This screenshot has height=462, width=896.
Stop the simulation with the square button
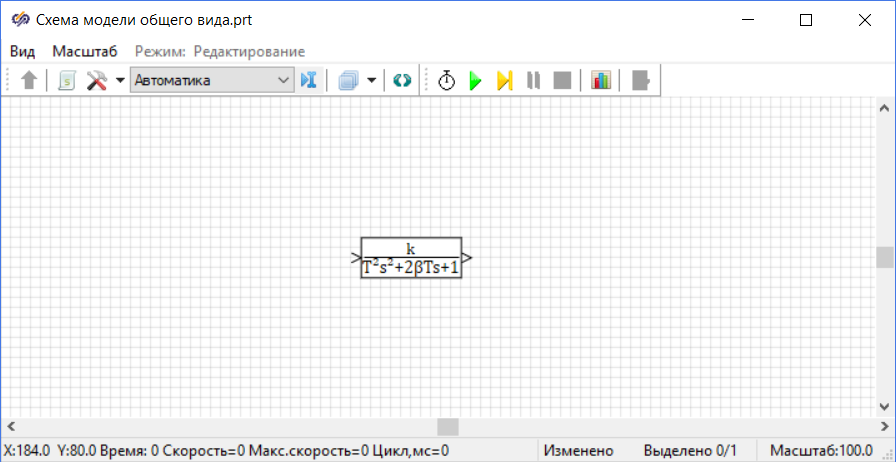click(562, 81)
